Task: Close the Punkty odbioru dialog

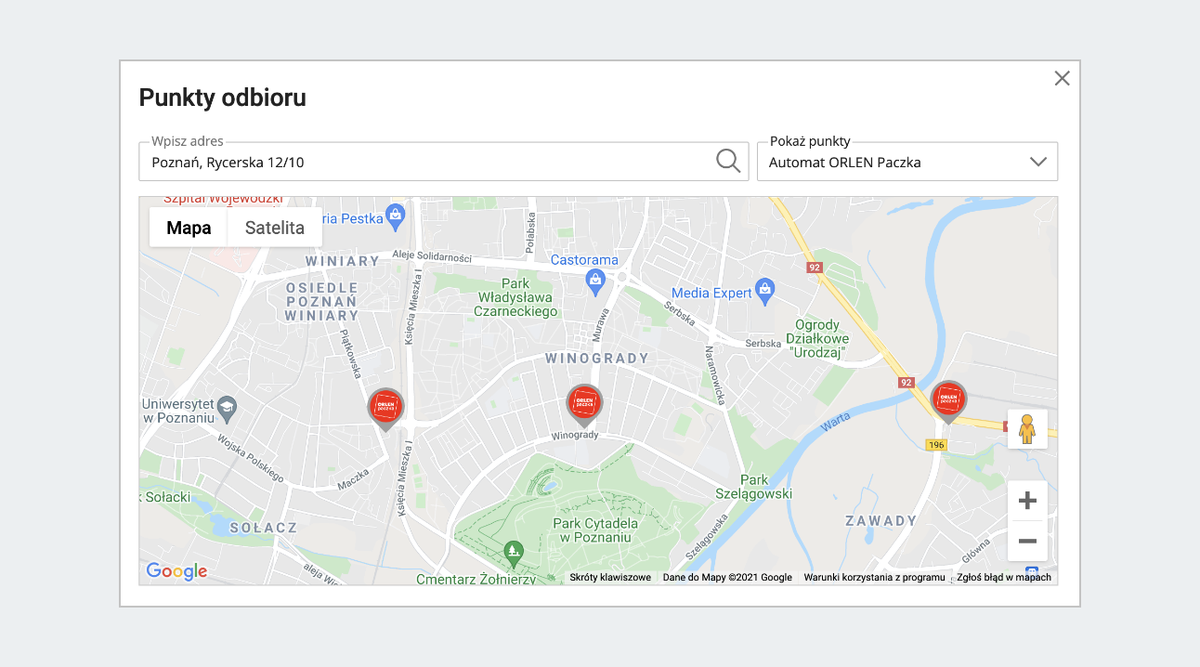Action: 1062,78
